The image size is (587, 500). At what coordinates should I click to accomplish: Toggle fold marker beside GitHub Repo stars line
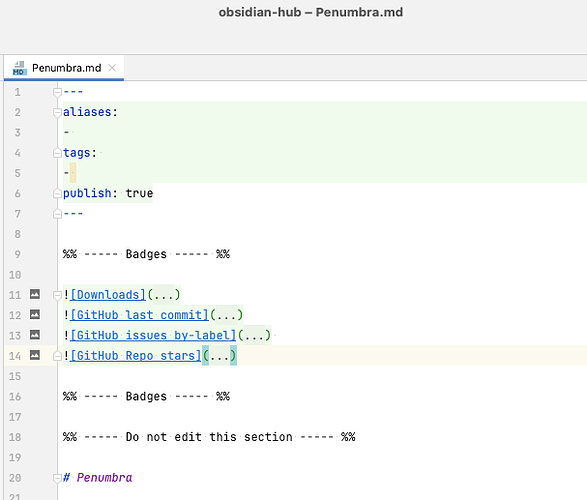pyautogui.click(x=57, y=356)
